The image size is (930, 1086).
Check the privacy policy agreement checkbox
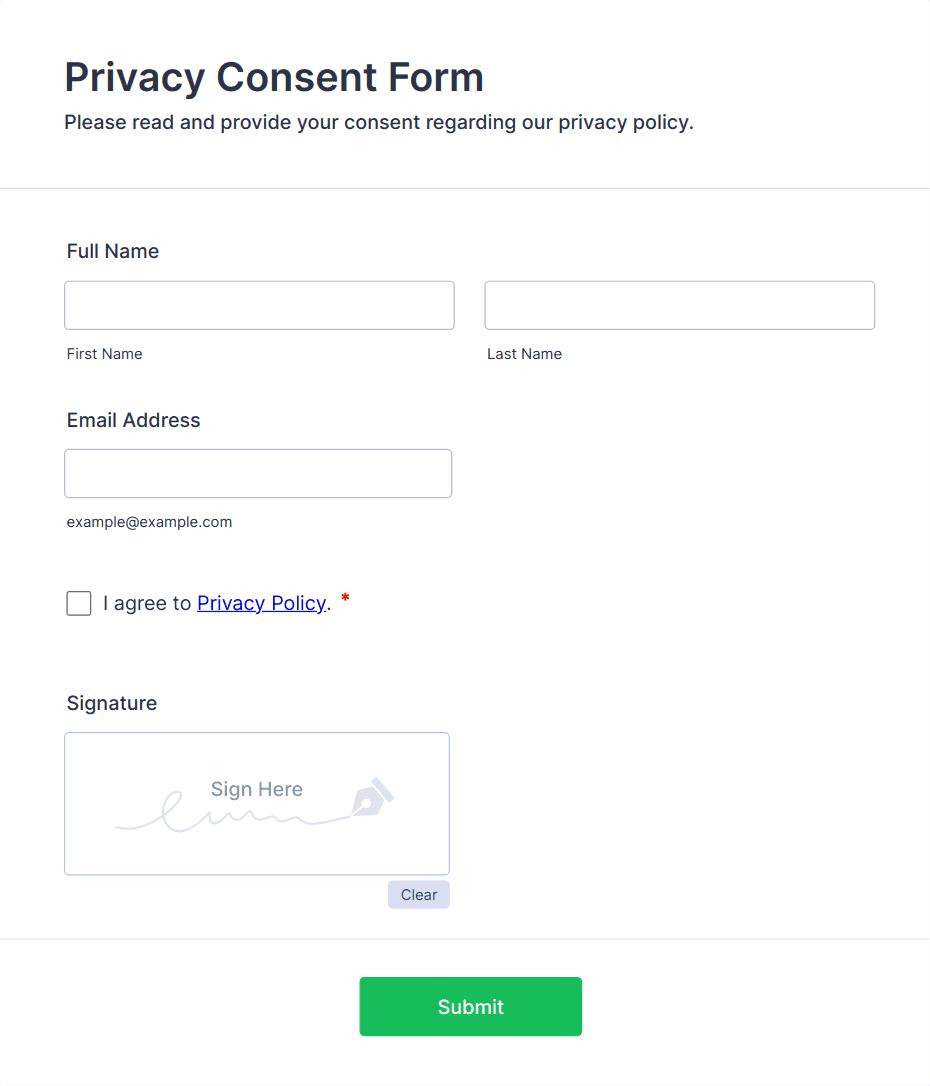[x=79, y=603]
